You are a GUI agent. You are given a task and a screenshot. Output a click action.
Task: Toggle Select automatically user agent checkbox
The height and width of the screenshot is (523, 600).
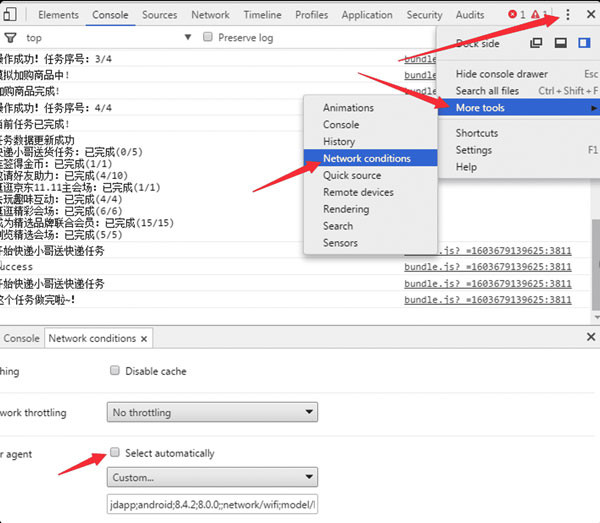click(x=115, y=453)
